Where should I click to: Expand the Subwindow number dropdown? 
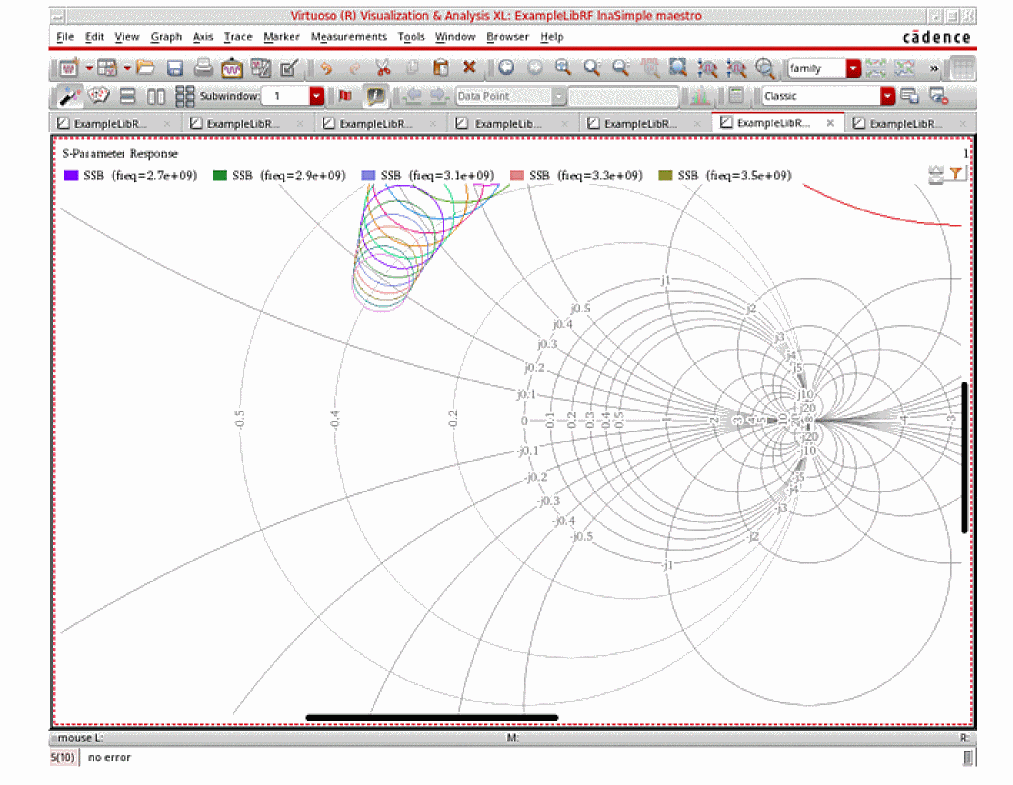point(316,96)
